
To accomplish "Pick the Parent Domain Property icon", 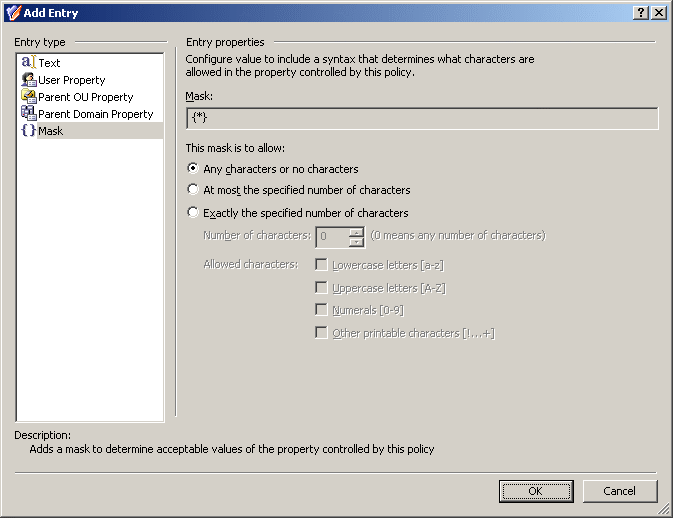I will (28, 113).
